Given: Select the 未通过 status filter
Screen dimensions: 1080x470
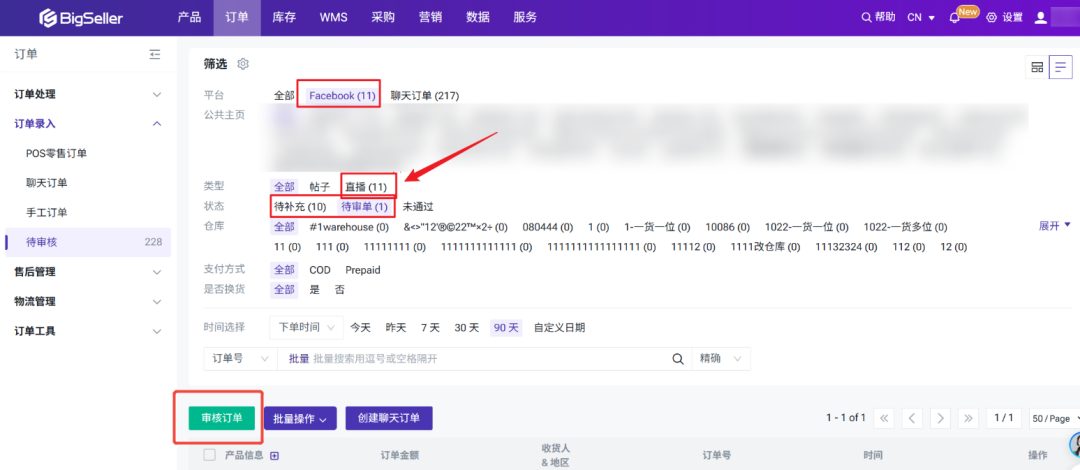Looking at the screenshot, I should (420, 207).
